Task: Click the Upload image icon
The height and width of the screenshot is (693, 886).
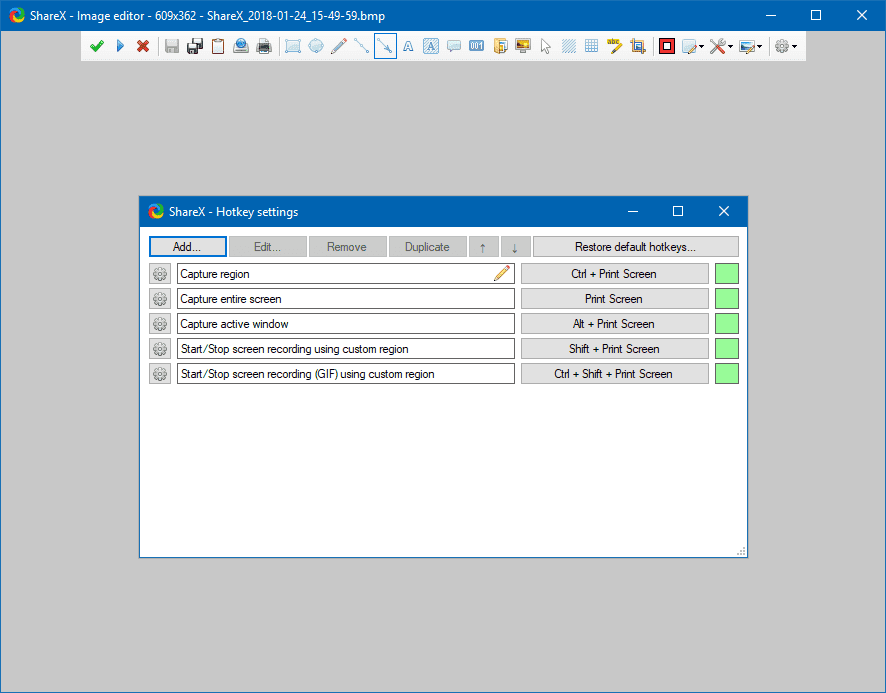Action: coord(241,46)
